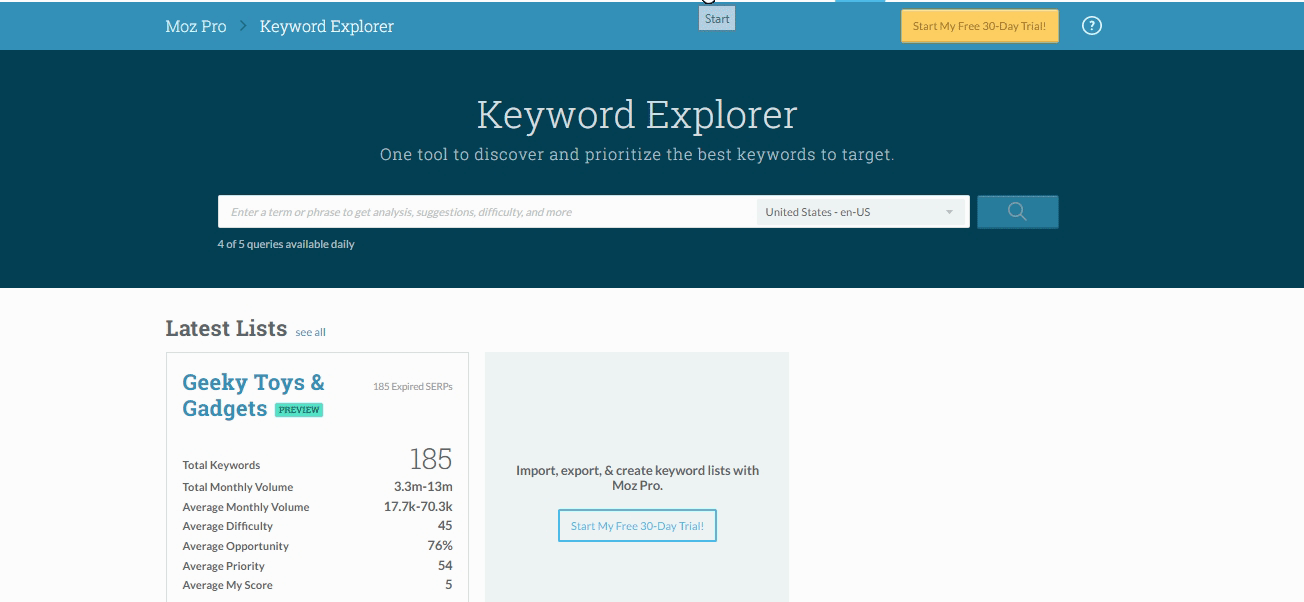Click the '17.7k-70.3k' volume value
Image resolution: width=1304 pixels, height=602 pixels.
click(x=418, y=506)
